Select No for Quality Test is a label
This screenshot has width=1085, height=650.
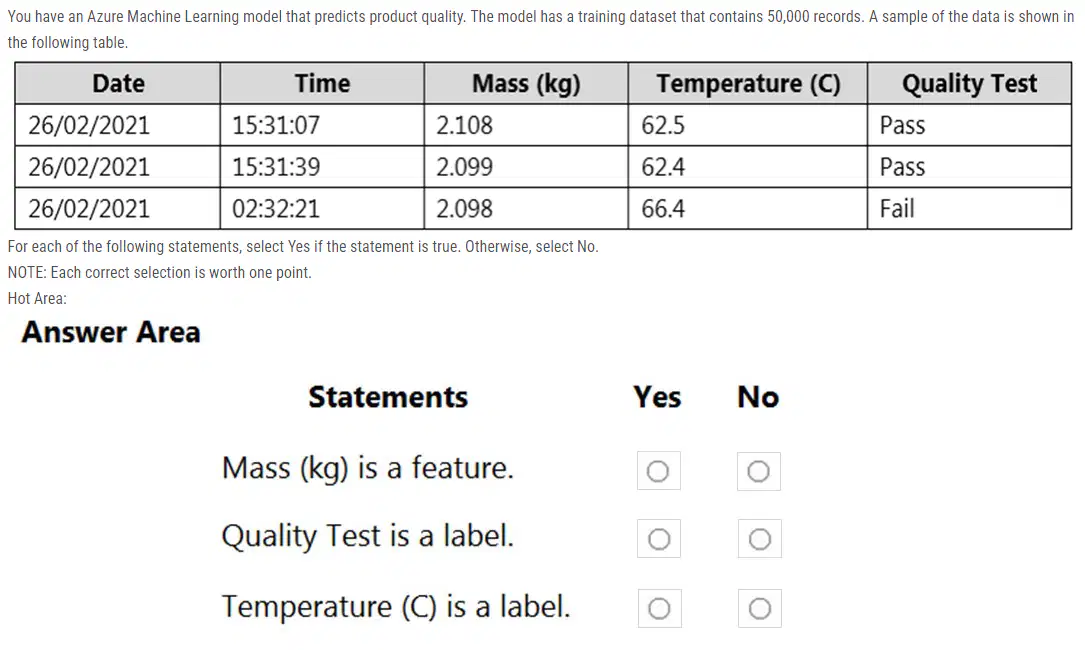click(759, 539)
